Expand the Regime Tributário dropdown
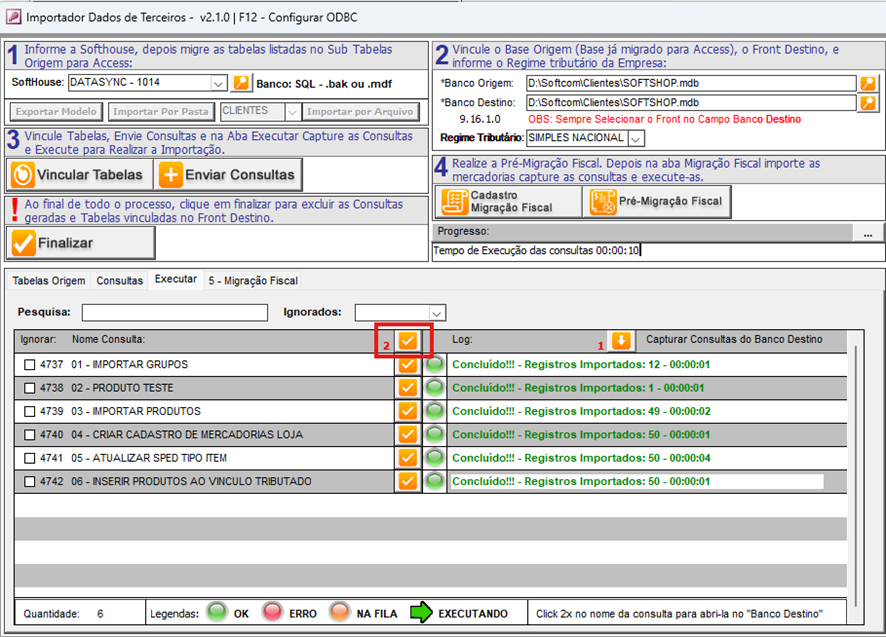This screenshot has height=637, width=886. click(x=636, y=138)
